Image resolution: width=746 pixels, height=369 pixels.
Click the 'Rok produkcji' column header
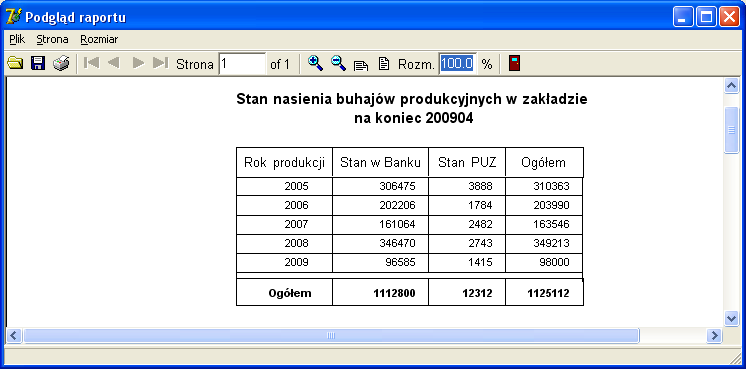[x=285, y=163]
